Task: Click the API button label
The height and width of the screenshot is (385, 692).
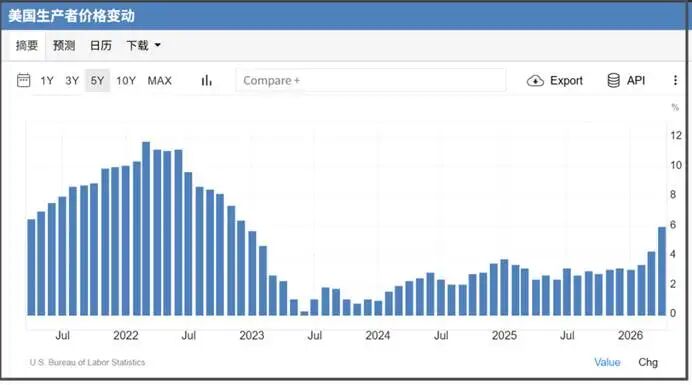Action: (636, 80)
